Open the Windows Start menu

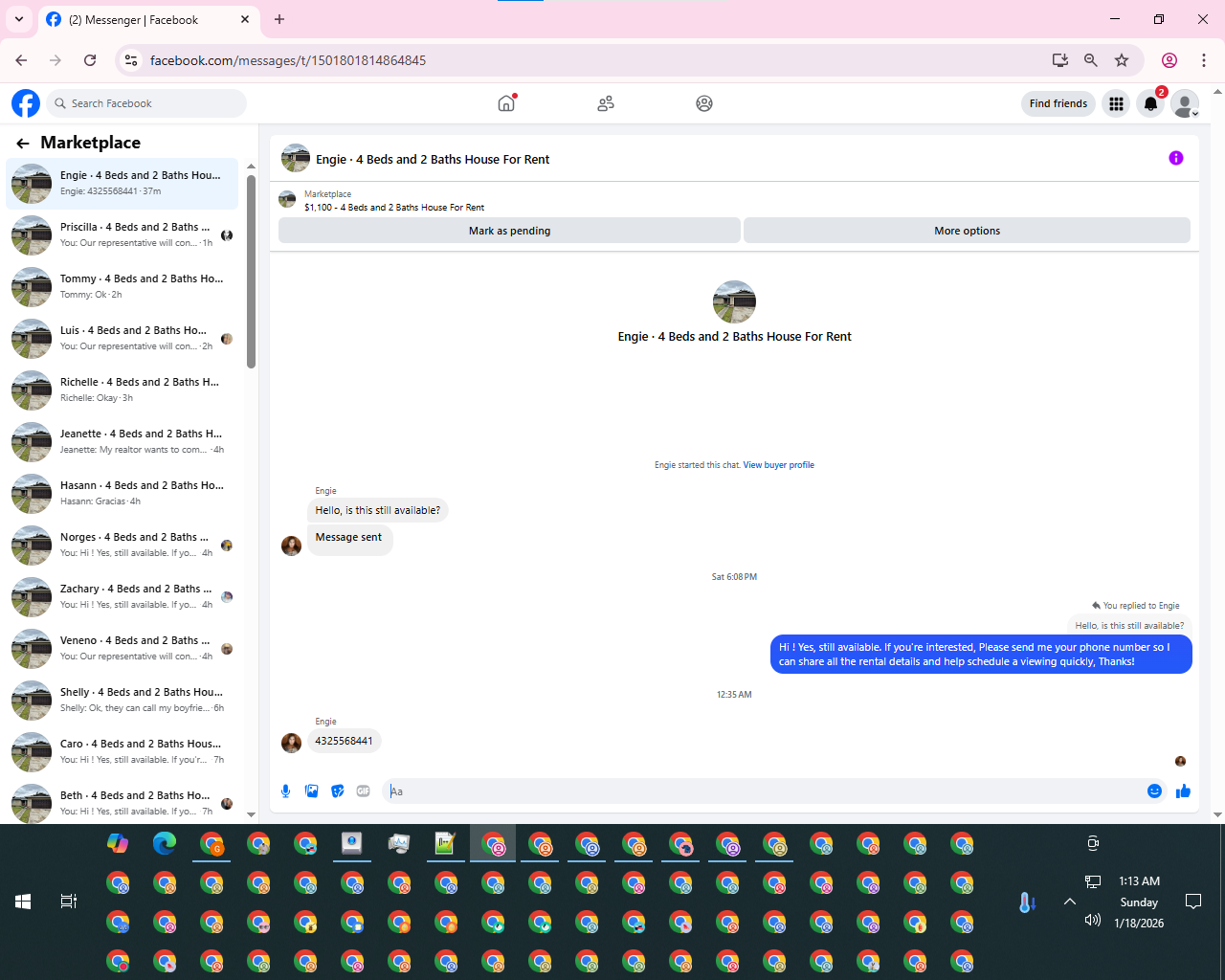point(23,902)
